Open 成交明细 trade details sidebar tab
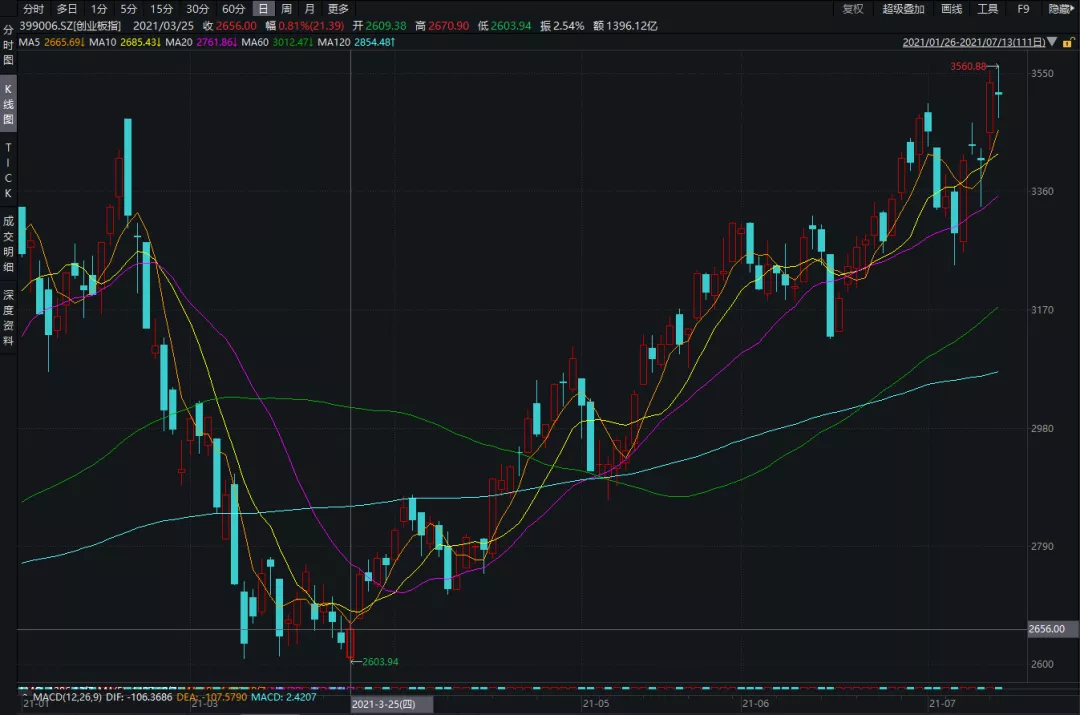 pyautogui.click(x=8, y=244)
